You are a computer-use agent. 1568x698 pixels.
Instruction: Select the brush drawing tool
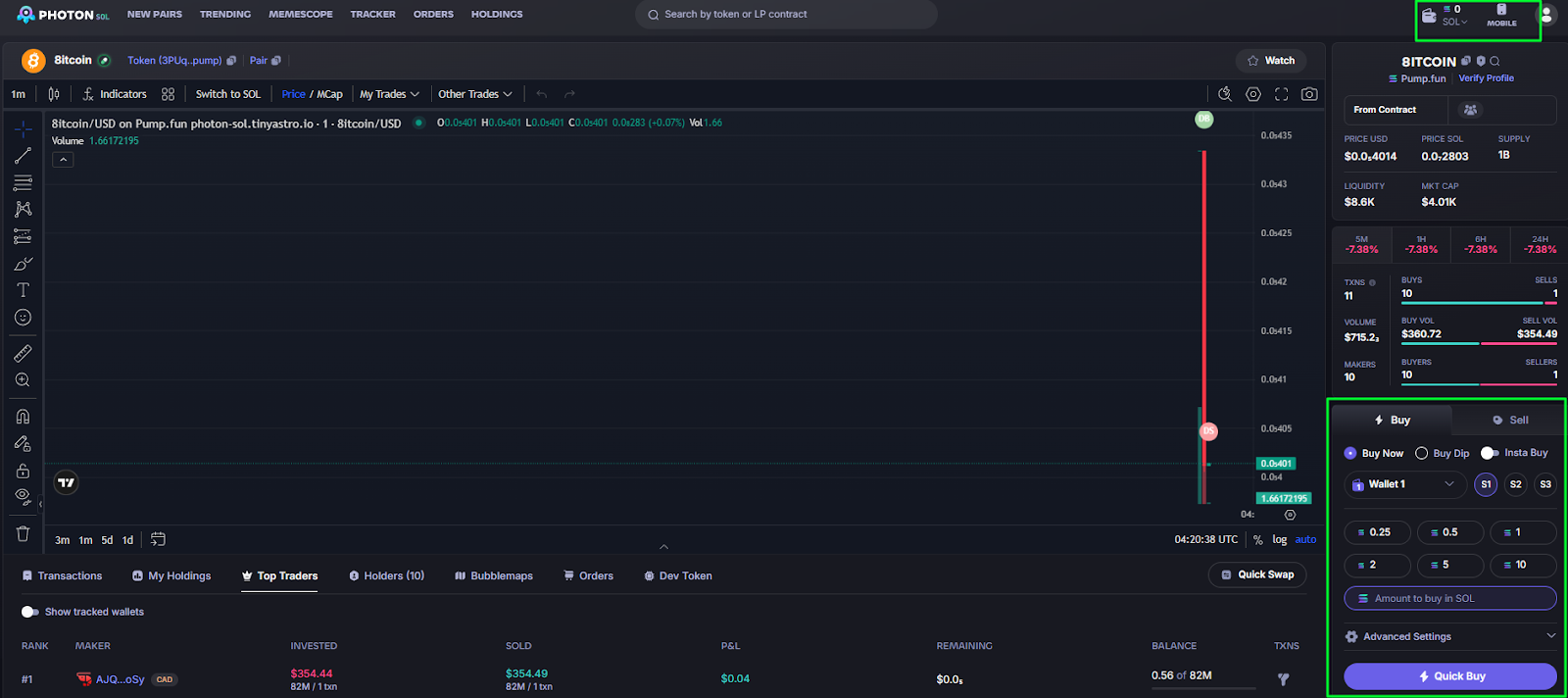tap(23, 264)
